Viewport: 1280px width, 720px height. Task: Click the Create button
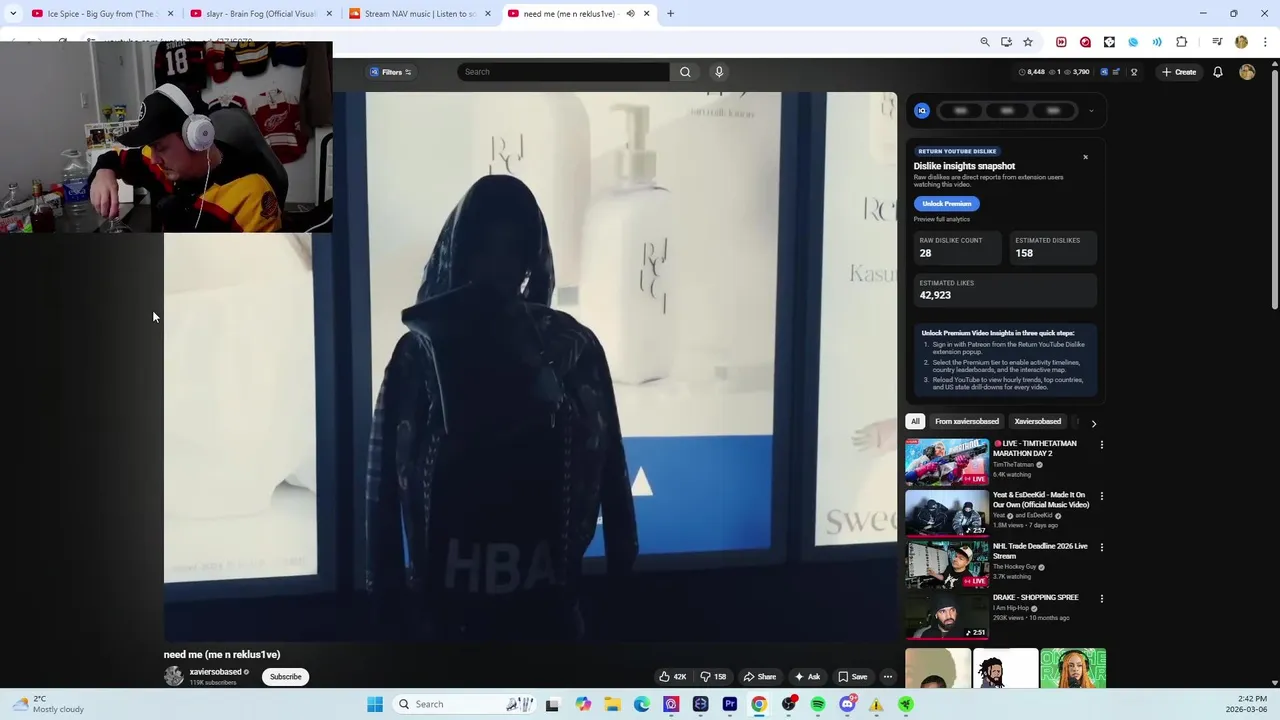1179,72
